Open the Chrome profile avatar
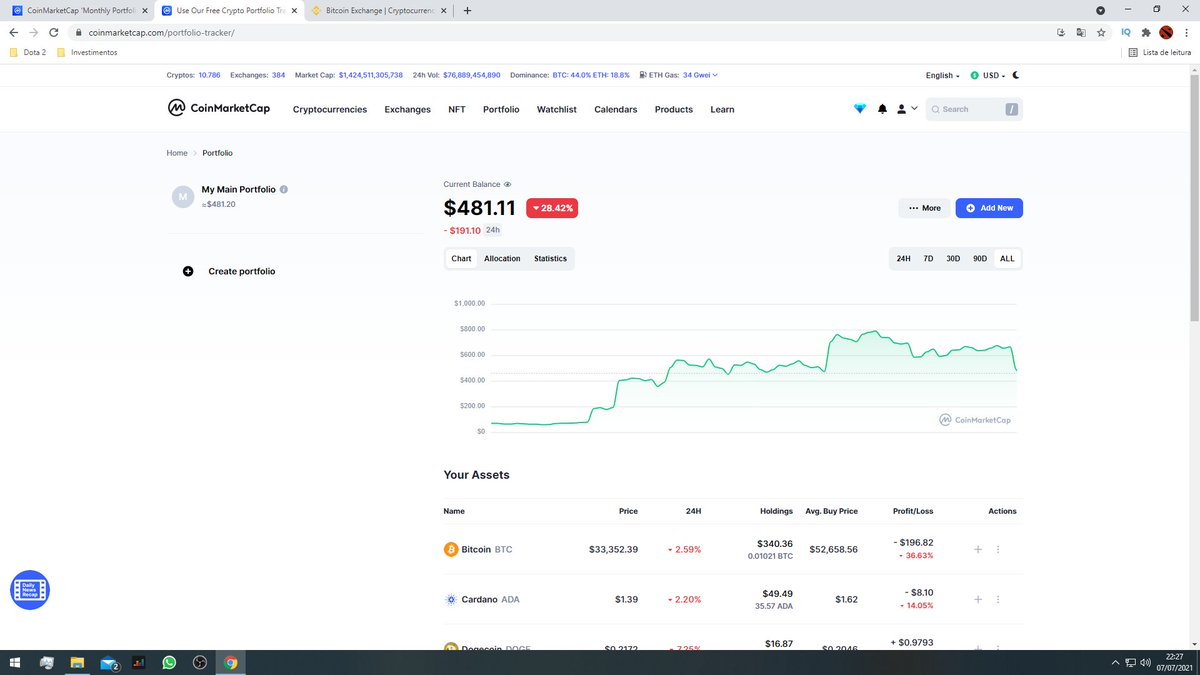Image resolution: width=1200 pixels, height=675 pixels. pyautogui.click(x=1166, y=32)
